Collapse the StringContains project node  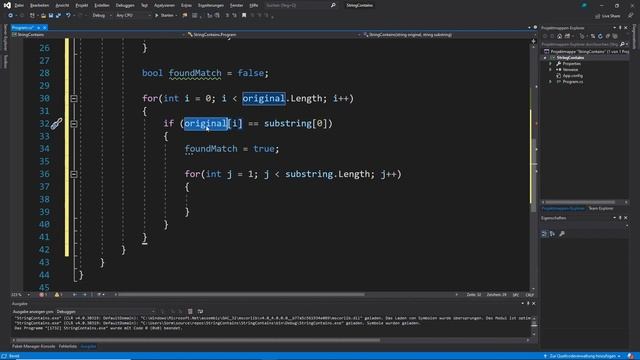(x=545, y=58)
